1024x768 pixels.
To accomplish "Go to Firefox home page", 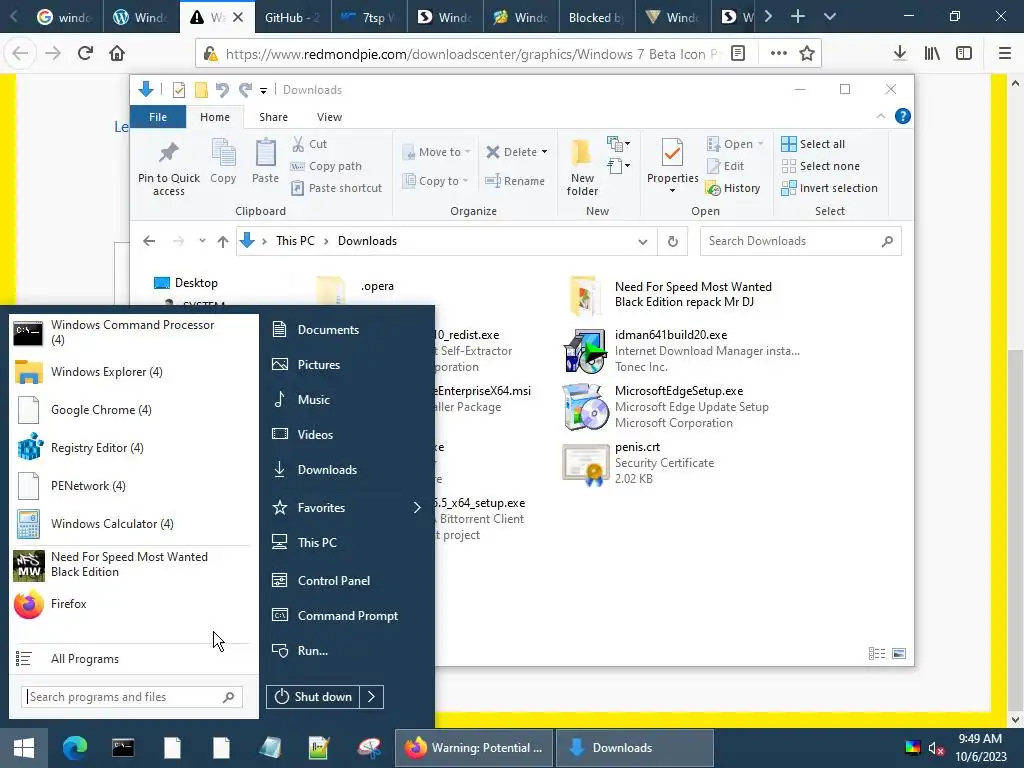I will click(x=117, y=54).
